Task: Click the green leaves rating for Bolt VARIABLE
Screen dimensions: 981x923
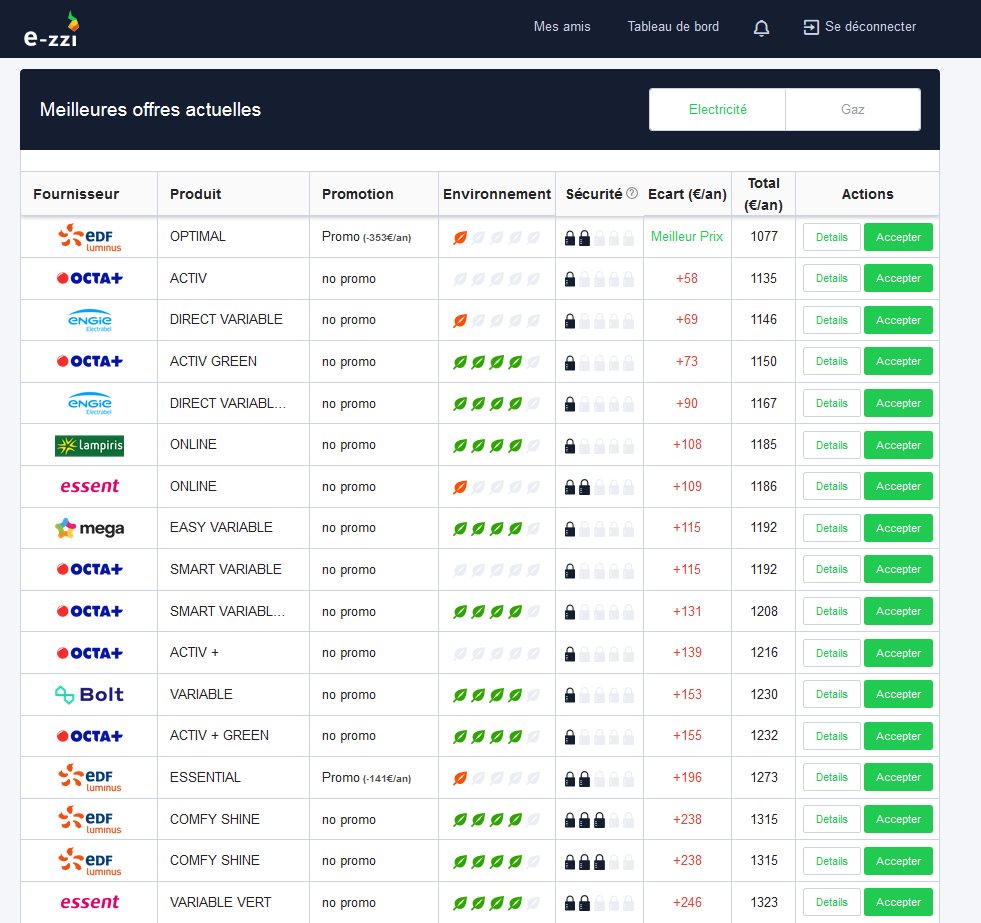Action: point(496,695)
